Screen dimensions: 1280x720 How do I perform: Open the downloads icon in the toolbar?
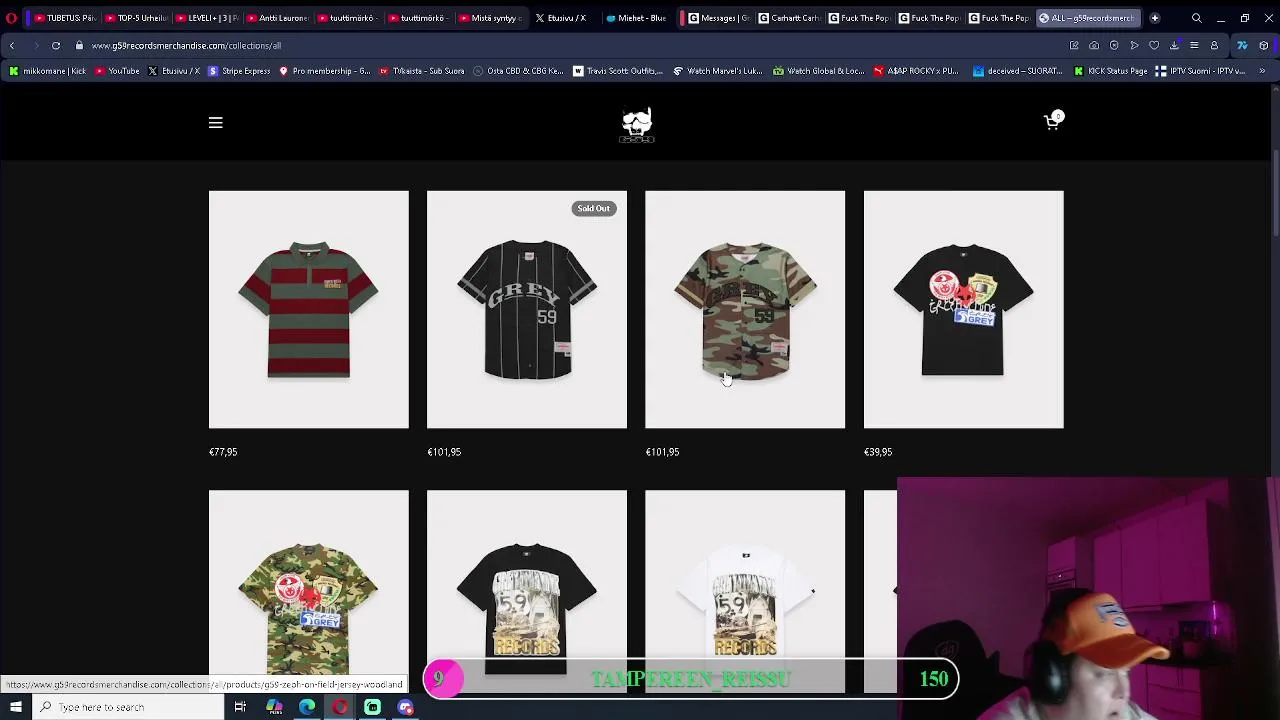point(1174,45)
